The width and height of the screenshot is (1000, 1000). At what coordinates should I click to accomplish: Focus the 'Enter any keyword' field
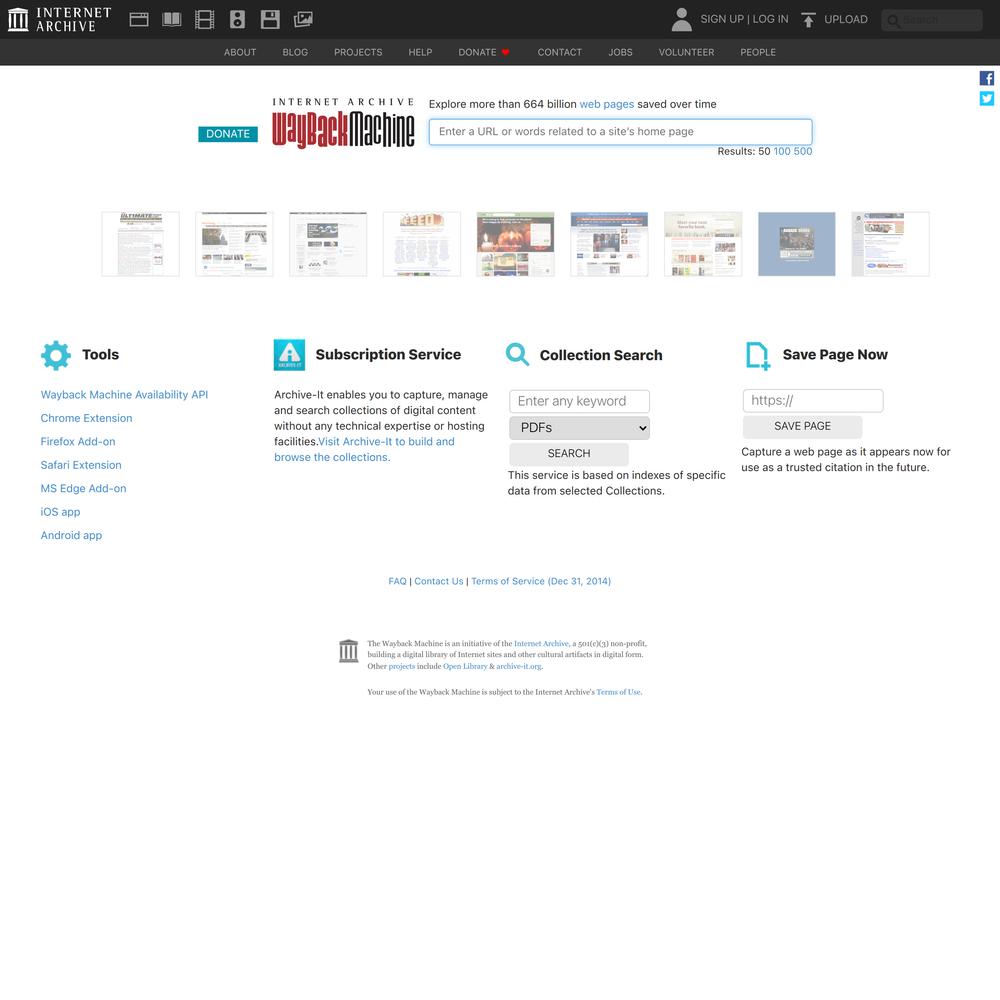(x=579, y=401)
